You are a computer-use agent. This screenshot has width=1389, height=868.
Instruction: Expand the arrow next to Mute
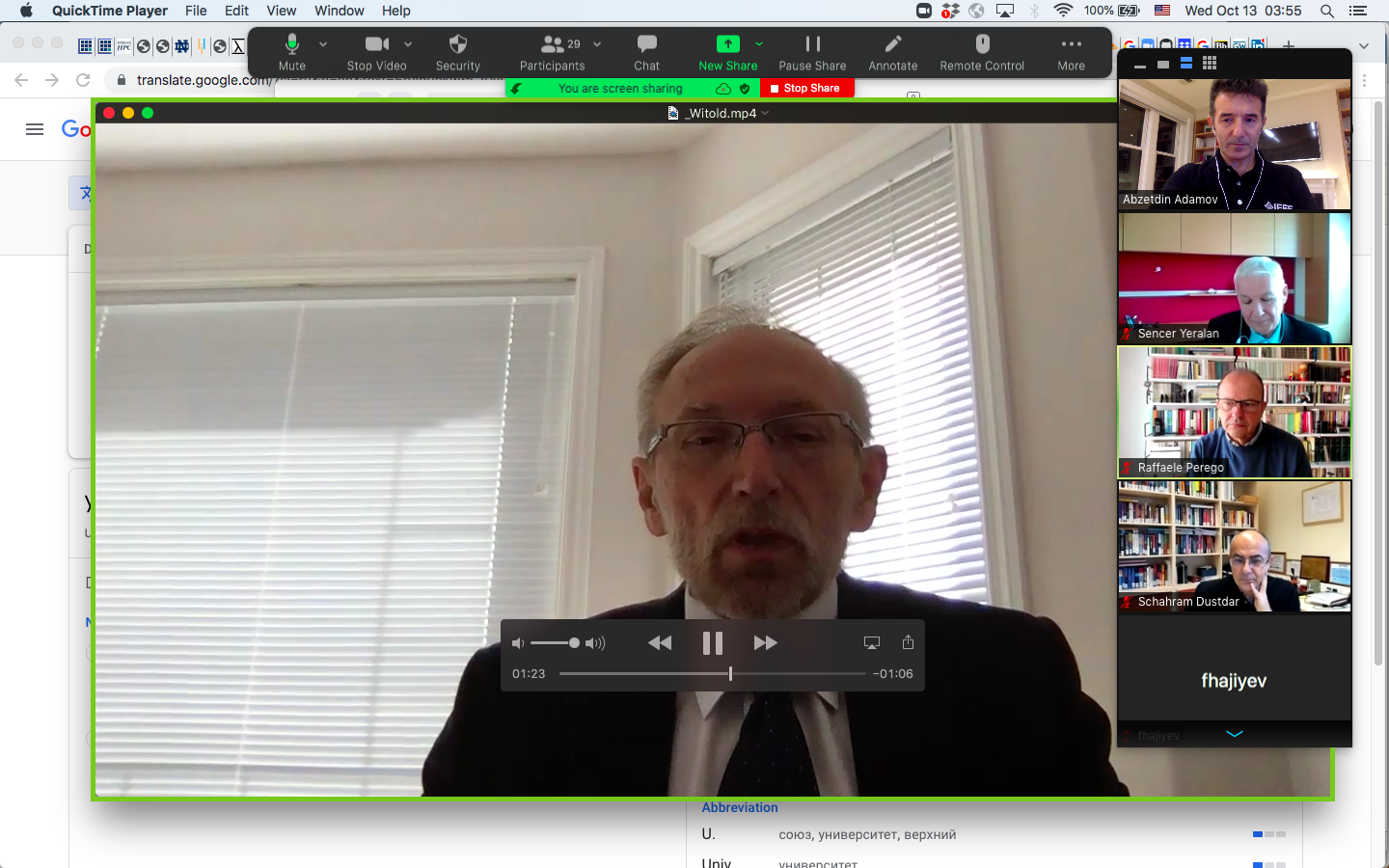323,44
